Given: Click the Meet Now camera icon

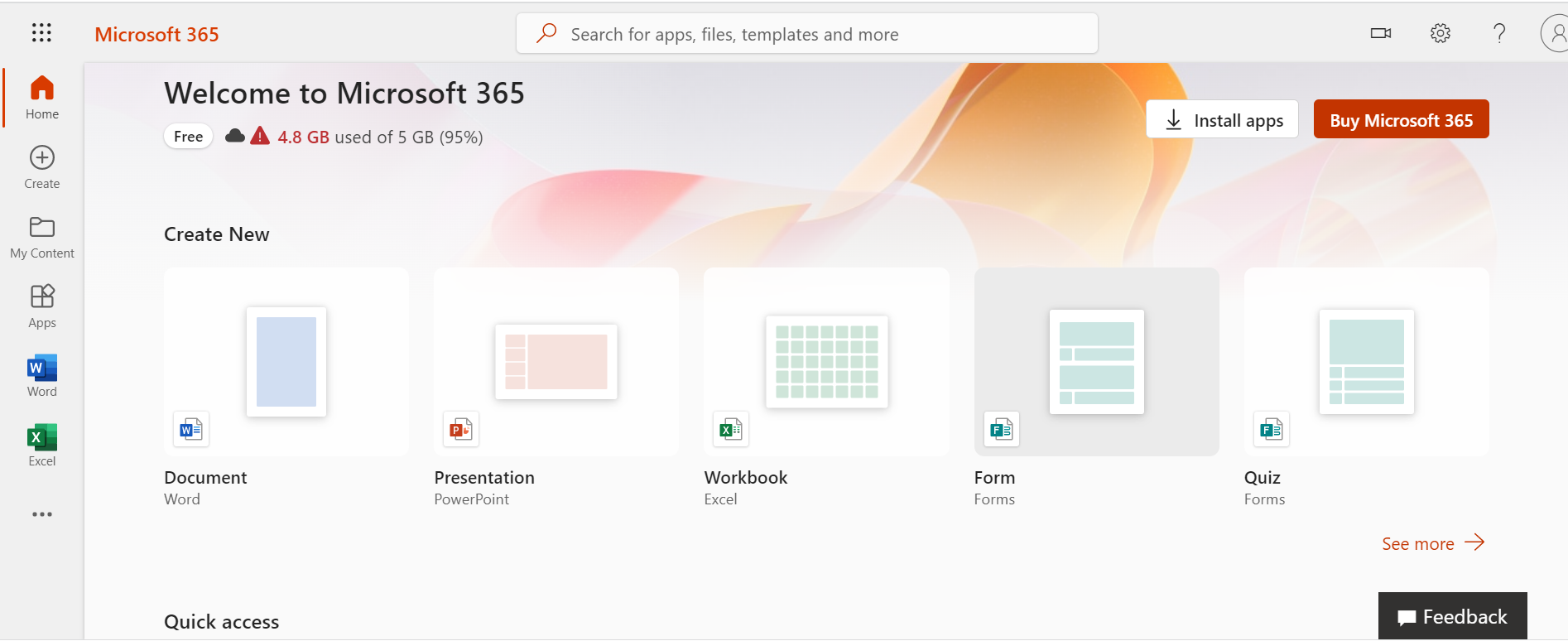Looking at the screenshot, I should tap(1380, 33).
